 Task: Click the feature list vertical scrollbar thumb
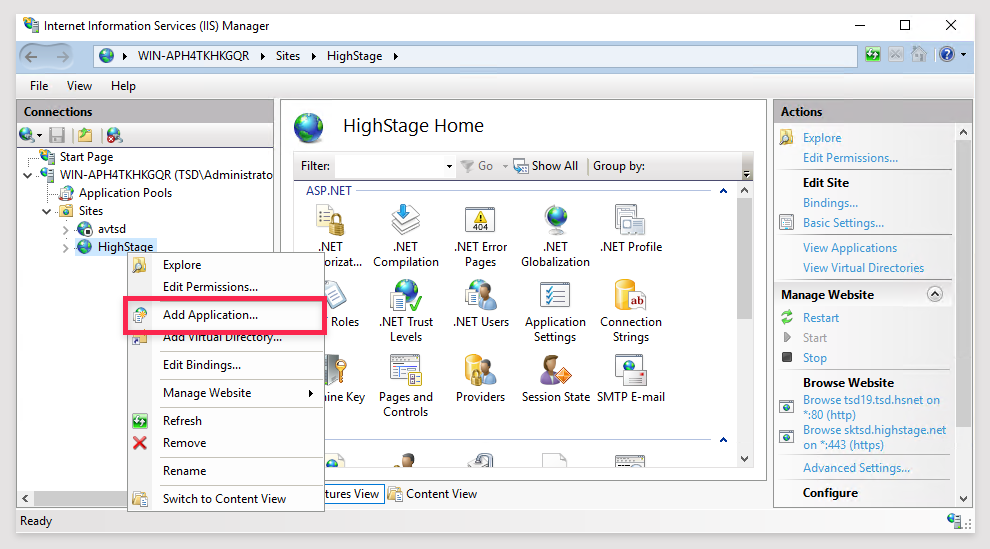tap(744, 259)
